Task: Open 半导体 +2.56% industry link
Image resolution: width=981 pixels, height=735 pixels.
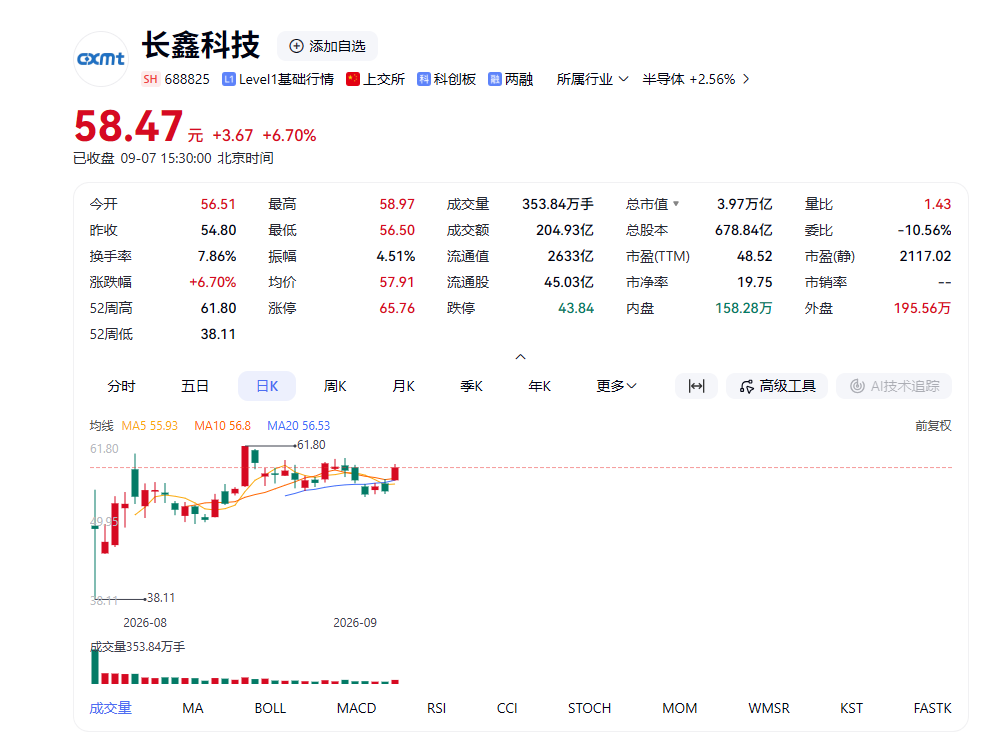Action: pos(695,79)
